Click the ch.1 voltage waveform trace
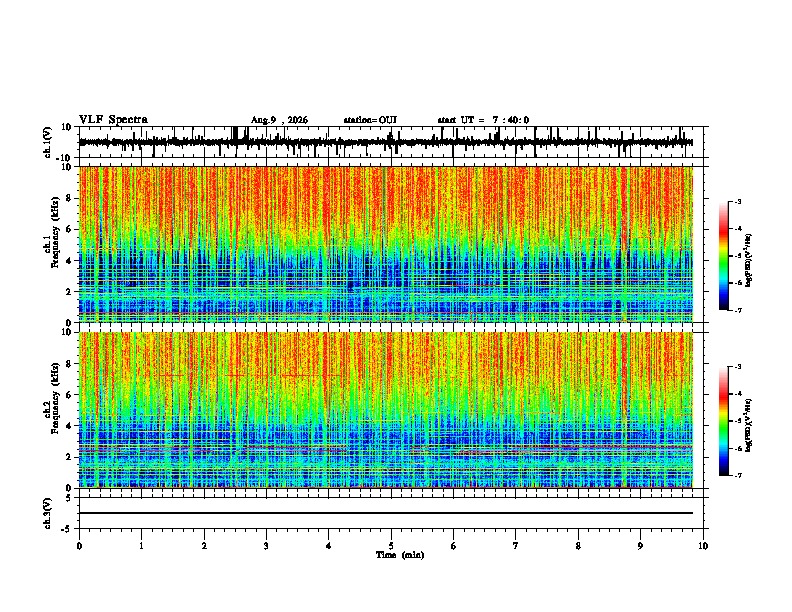Image resolution: width=792 pixels, height=612 pixels. tap(386, 142)
